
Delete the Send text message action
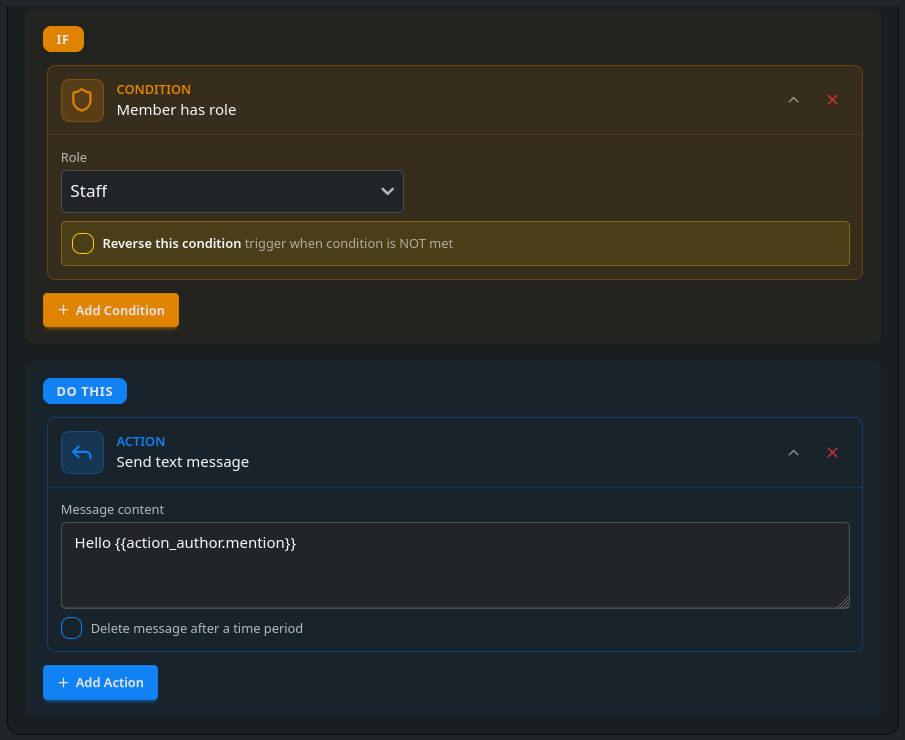(x=832, y=452)
